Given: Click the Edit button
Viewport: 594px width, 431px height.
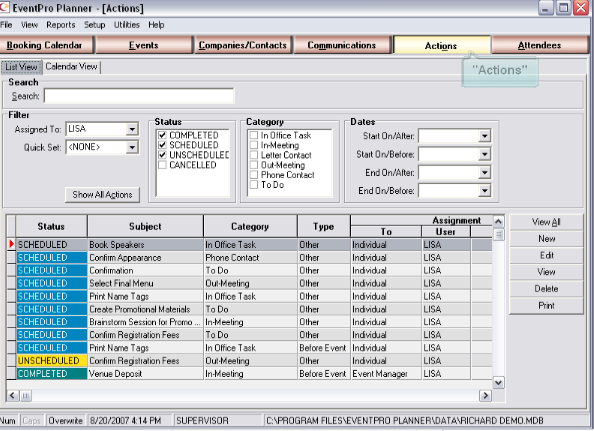Looking at the screenshot, I should pos(546,255).
